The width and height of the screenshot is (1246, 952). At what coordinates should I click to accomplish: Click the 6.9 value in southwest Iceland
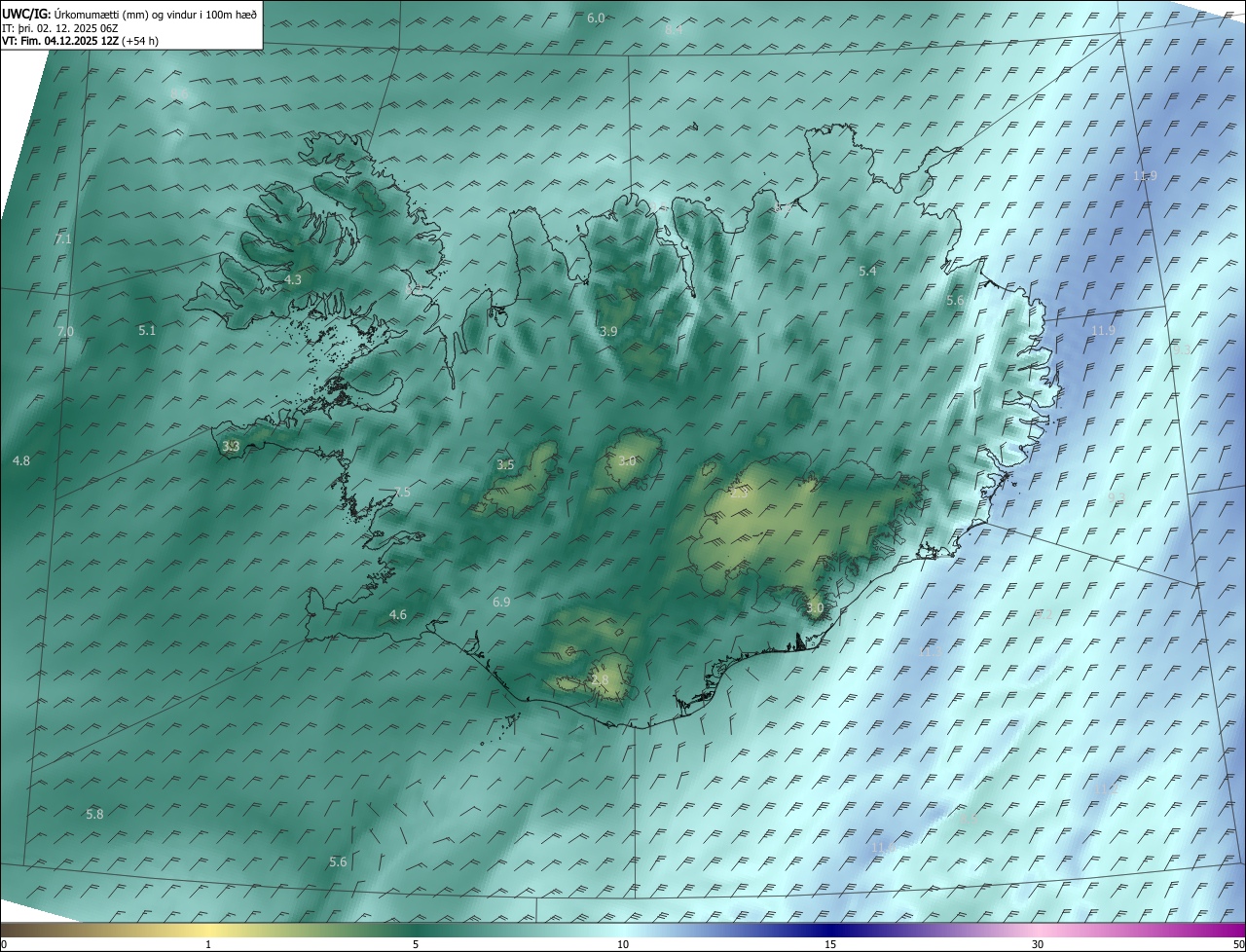click(x=501, y=603)
